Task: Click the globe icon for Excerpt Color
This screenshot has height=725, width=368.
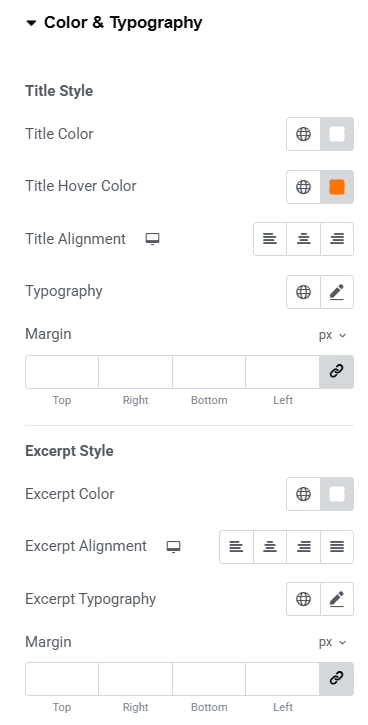Action: [303, 494]
